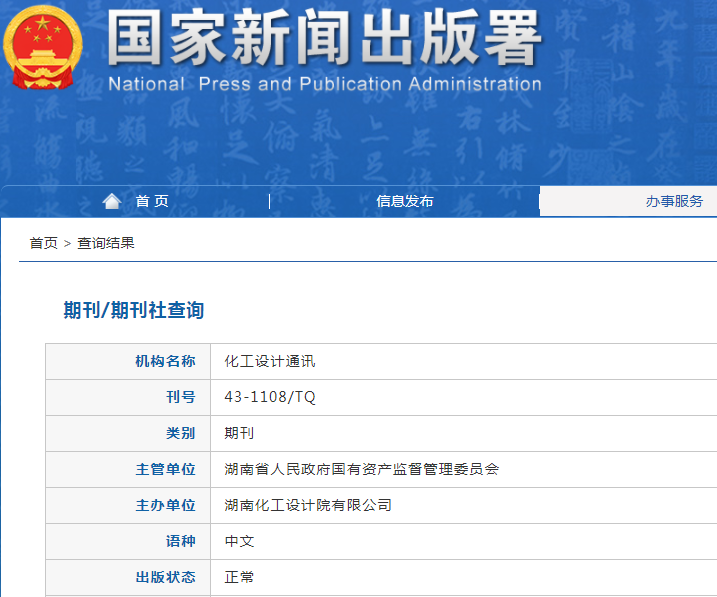
Task: Open the 信息发布 navigation tab
Action: click(x=404, y=201)
